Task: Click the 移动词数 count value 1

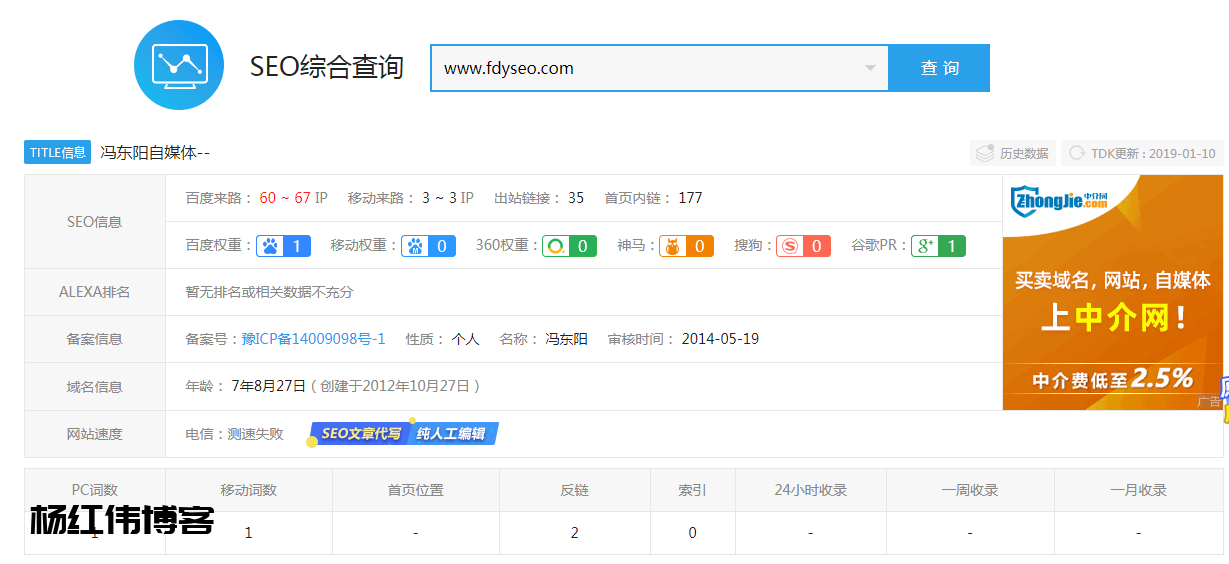Action: click(248, 533)
